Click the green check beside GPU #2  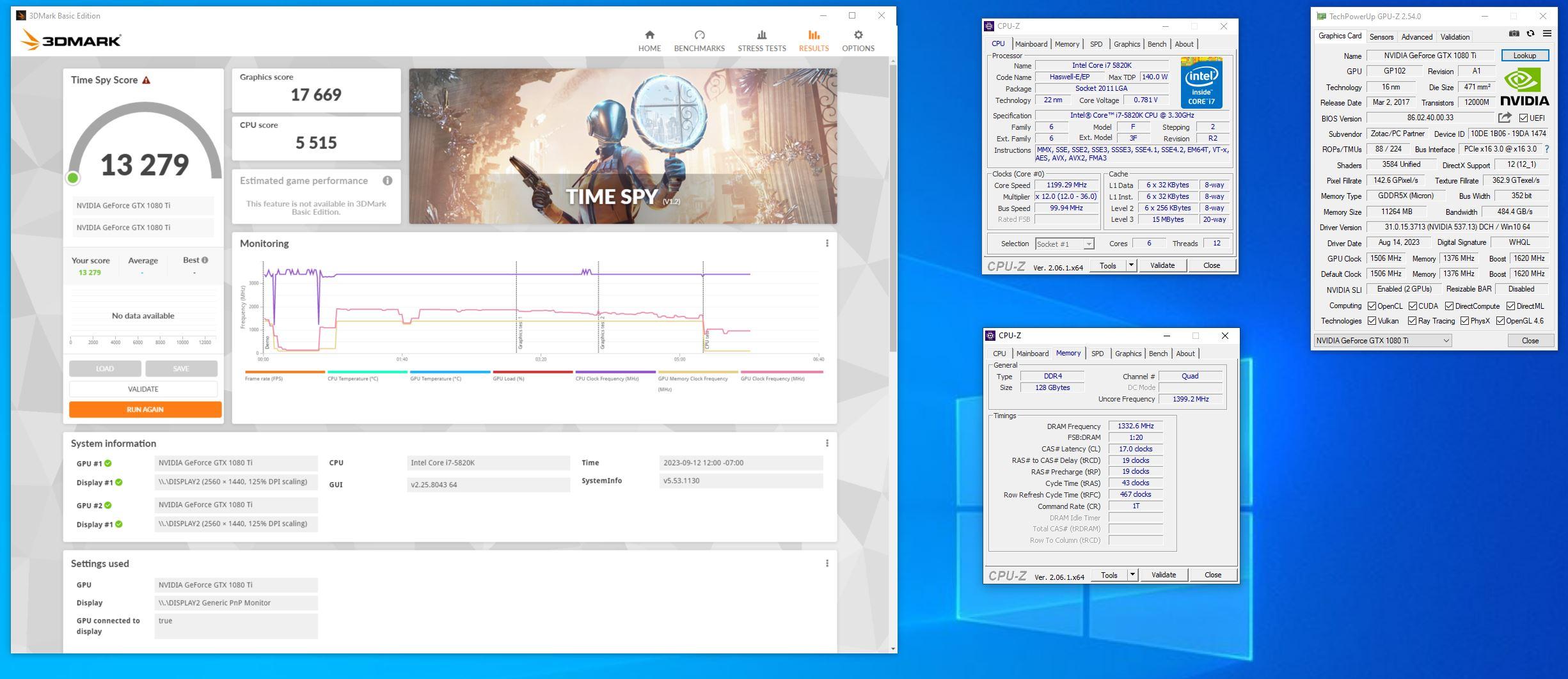(x=108, y=505)
